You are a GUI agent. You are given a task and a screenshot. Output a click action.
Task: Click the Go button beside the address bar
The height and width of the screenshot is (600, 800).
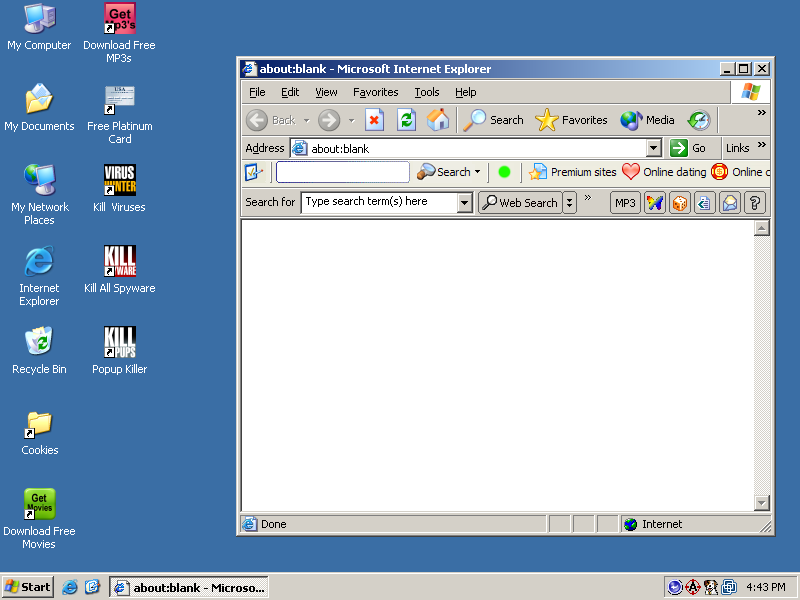[x=688, y=148]
